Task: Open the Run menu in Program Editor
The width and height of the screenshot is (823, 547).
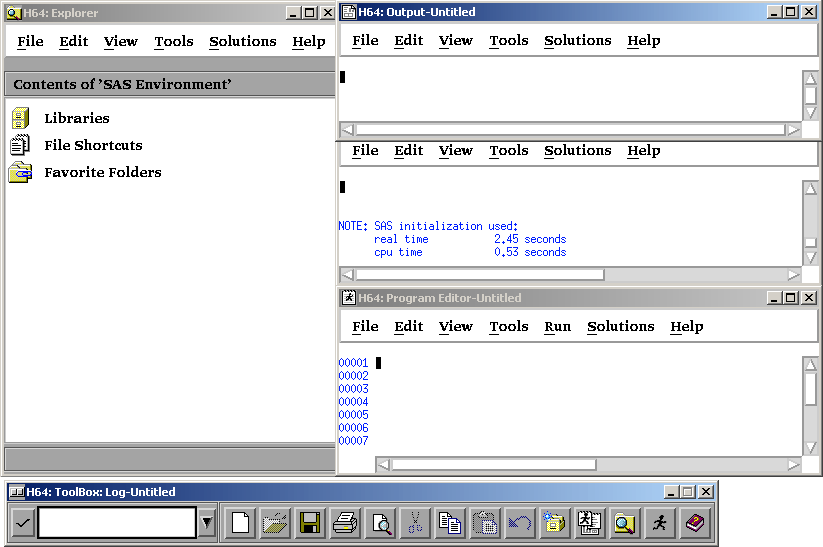Action: pos(557,327)
